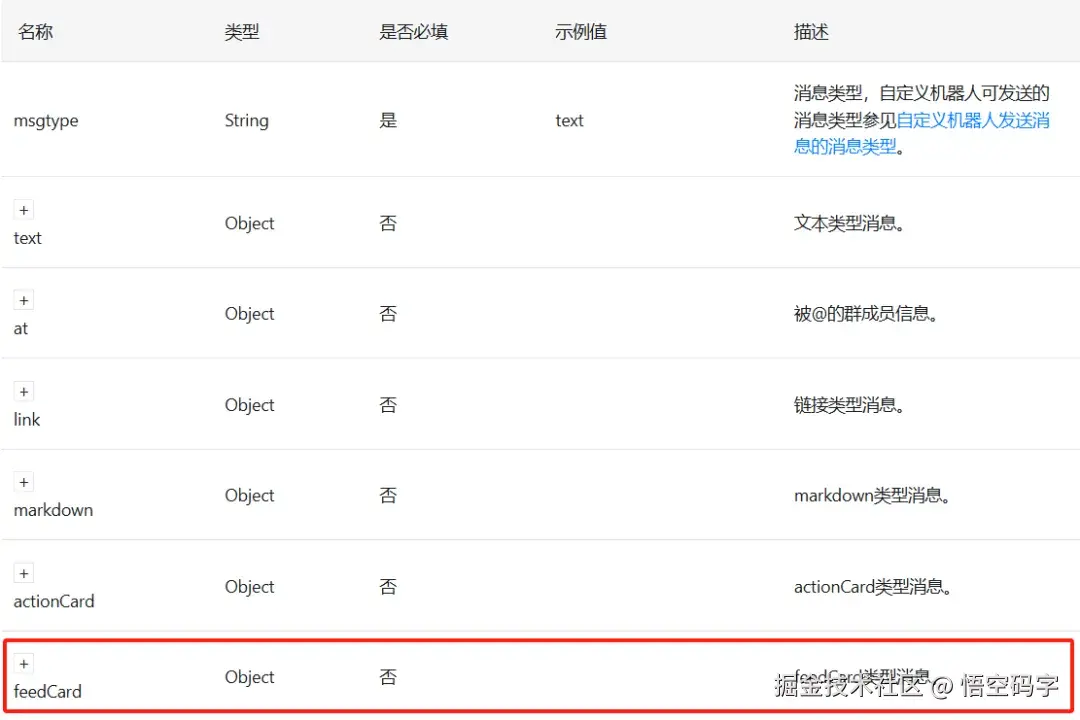The image size is (1080, 720).
Task: Click the 类型 column header
Action: pos(242,32)
